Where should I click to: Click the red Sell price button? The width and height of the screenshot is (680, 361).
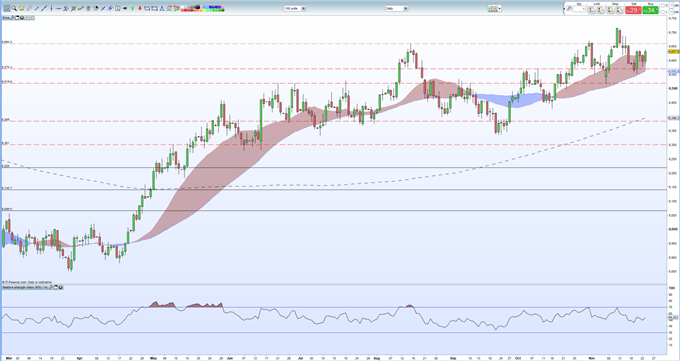633,10
